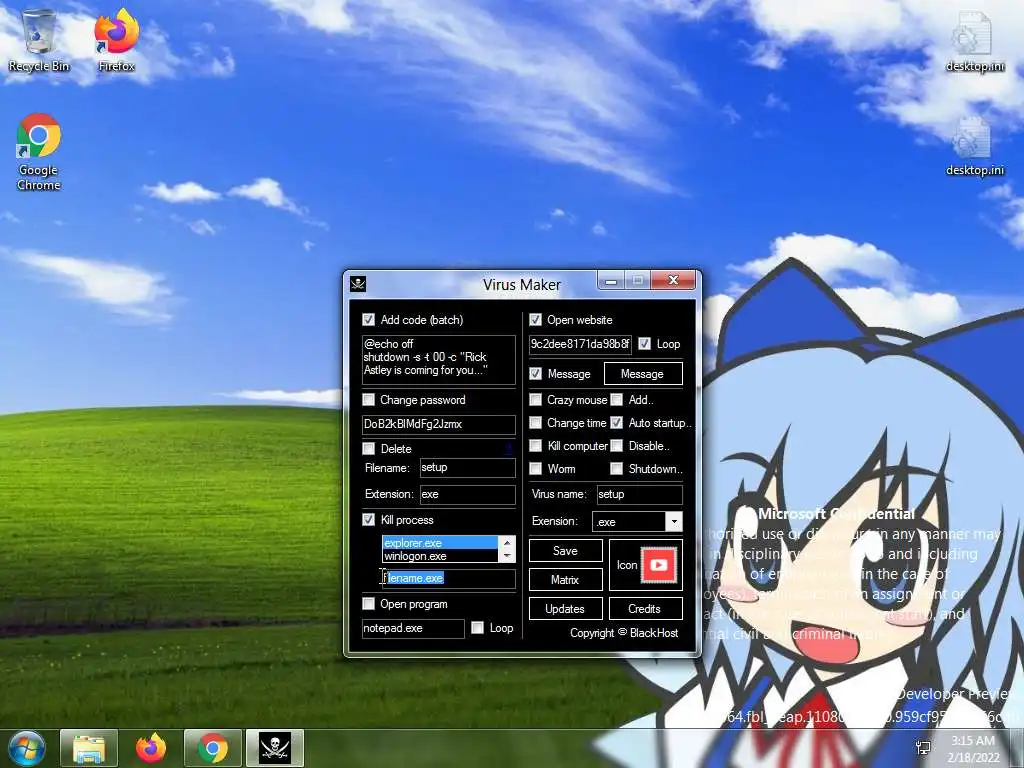Minimize the Virus Maker window
This screenshot has height=768, width=1024.
pos(611,281)
